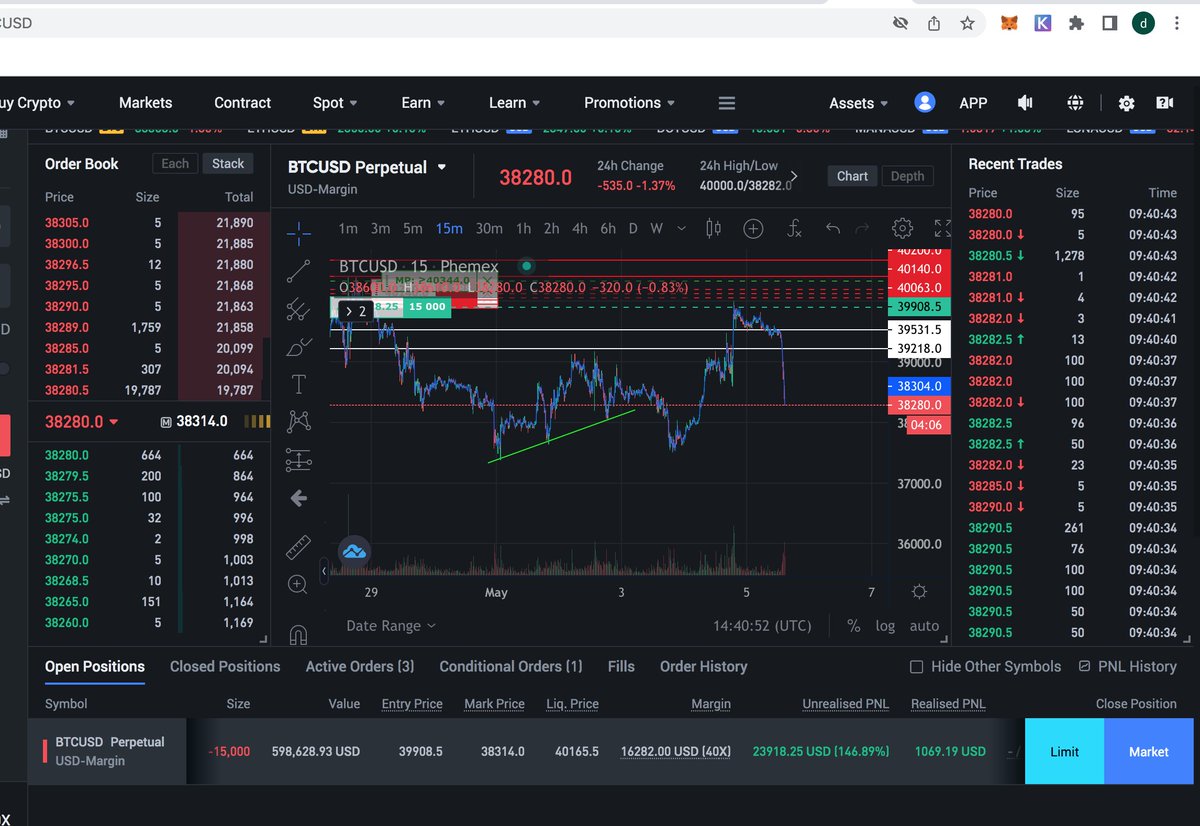Select the brush drawing tool

(x=298, y=347)
